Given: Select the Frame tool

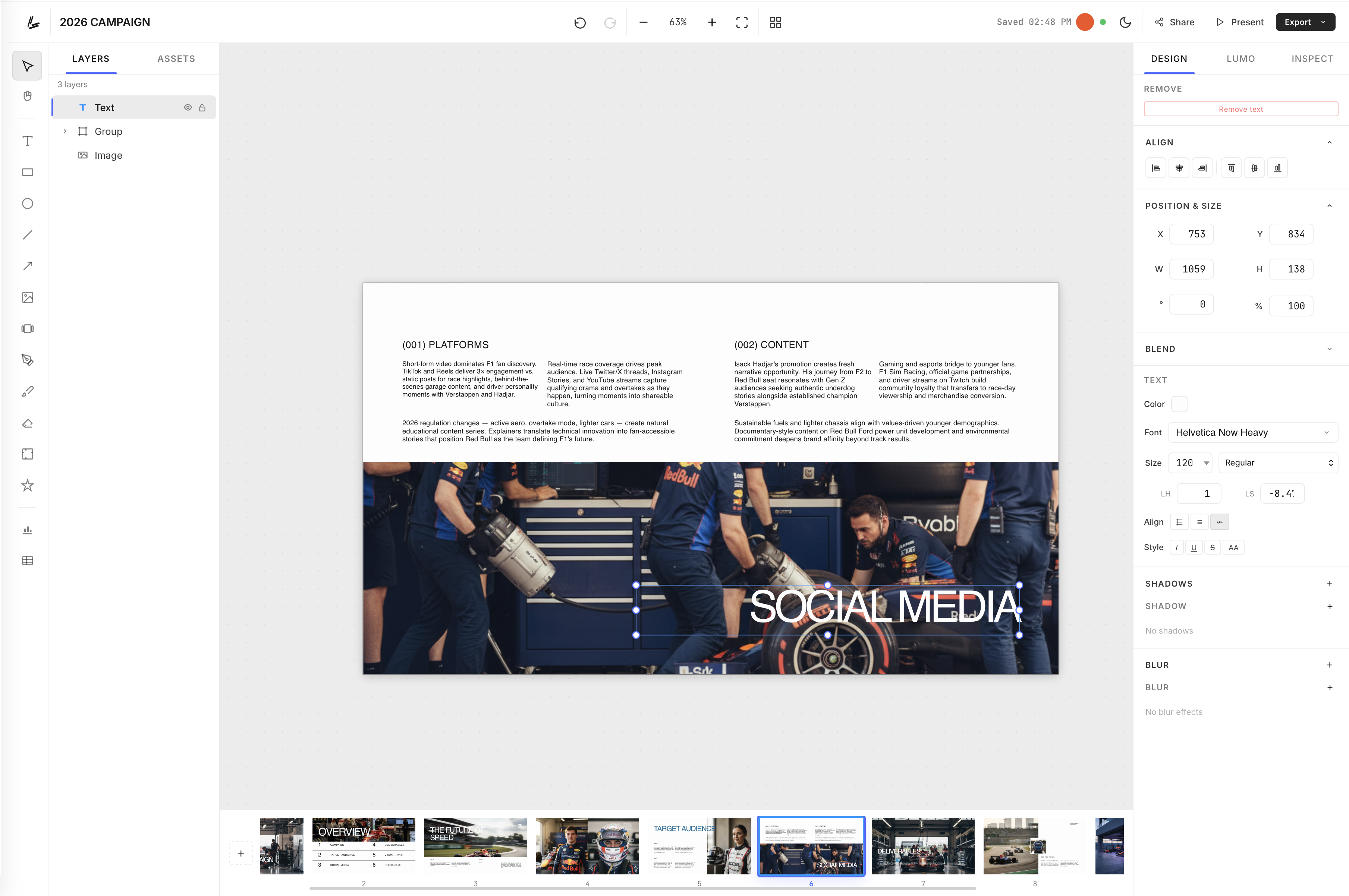Looking at the screenshot, I should coord(28,454).
